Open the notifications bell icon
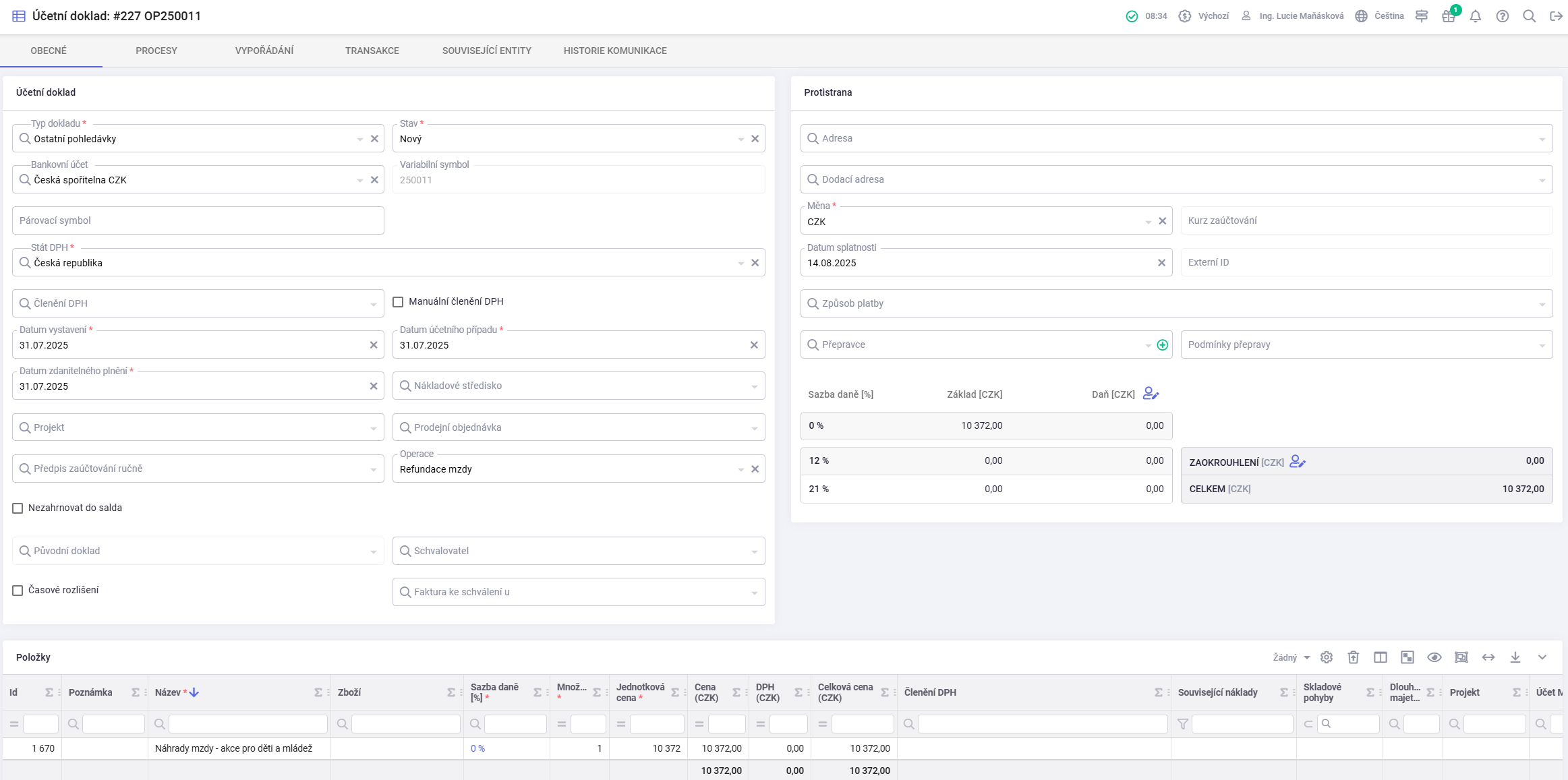 click(x=1475, y=16)
